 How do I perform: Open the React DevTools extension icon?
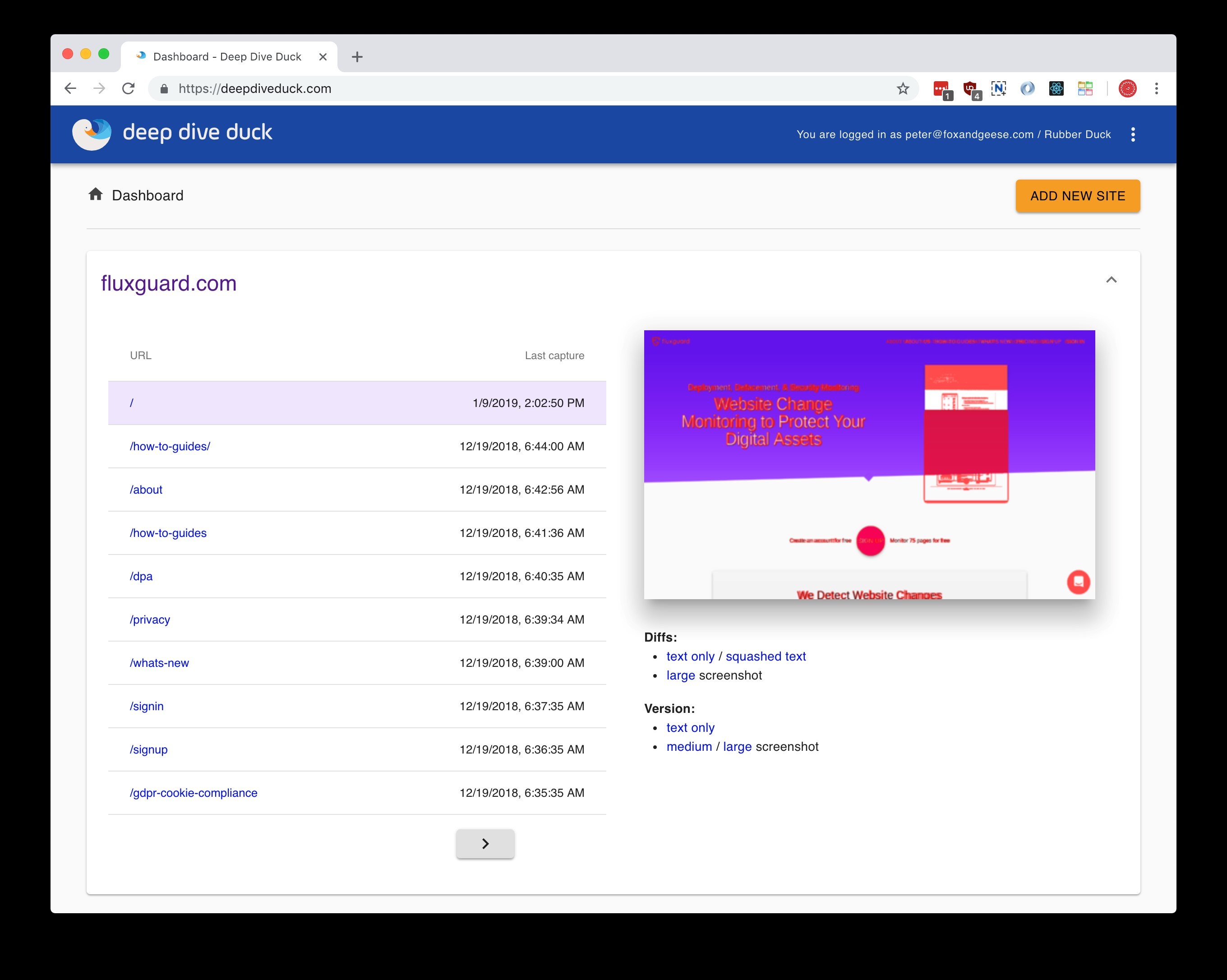(x=1056, y=88)
